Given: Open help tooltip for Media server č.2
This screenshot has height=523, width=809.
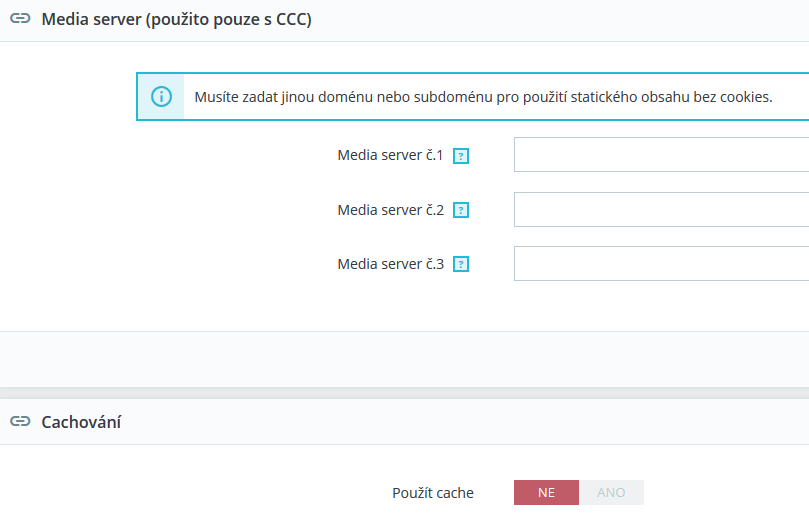Looking at the screenshot, I should click(x=461, y=211).
